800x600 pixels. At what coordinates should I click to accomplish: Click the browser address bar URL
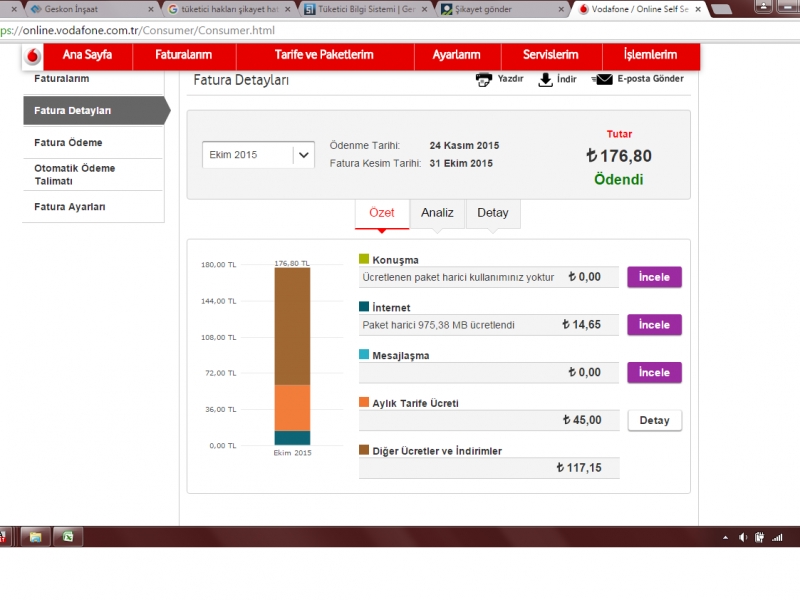(x=138, y=30)
